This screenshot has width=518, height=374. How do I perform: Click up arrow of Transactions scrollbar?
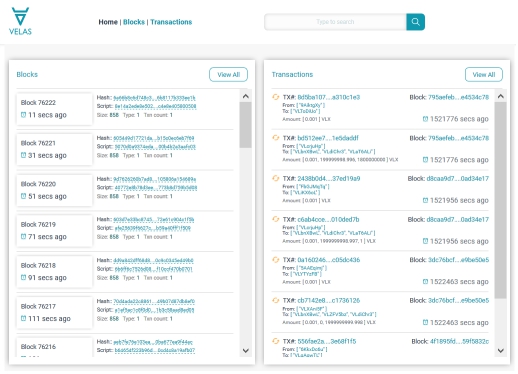[500, 96]
